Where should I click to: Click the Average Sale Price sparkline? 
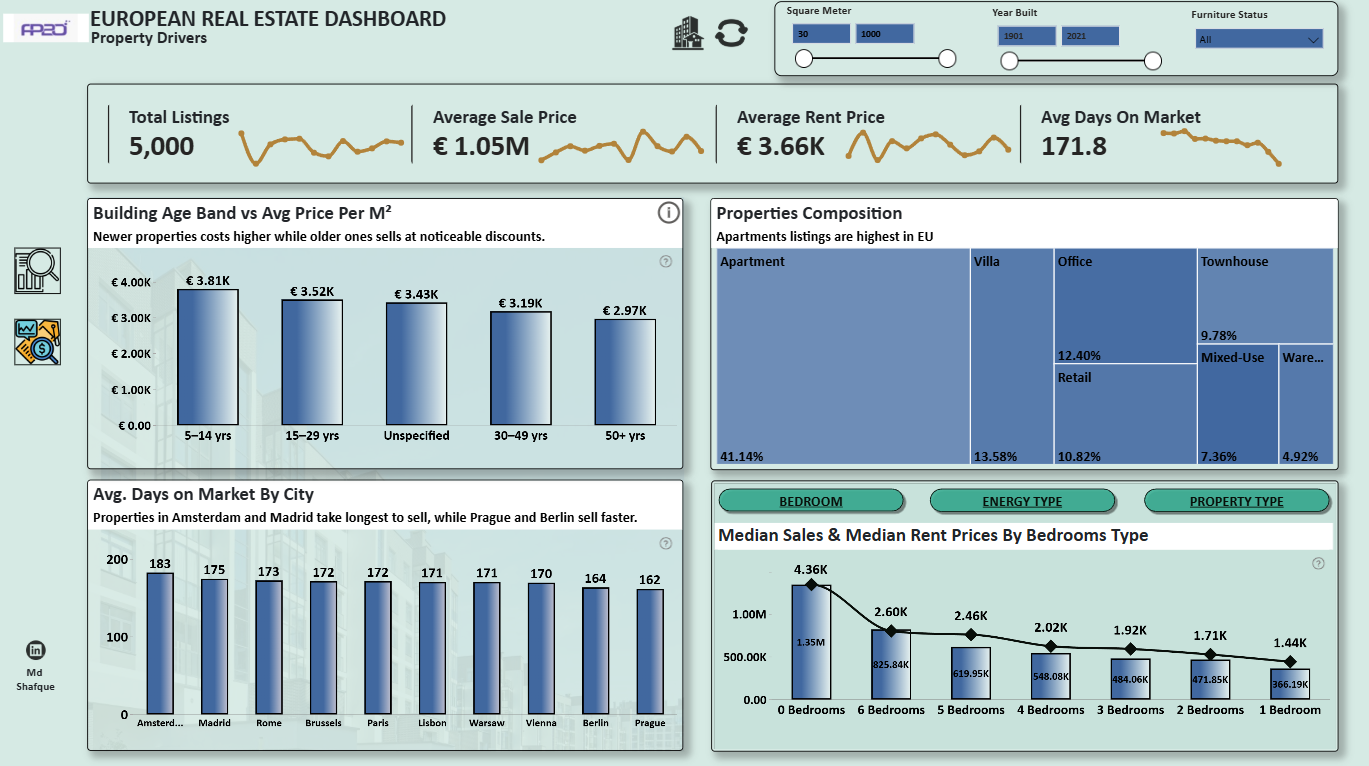(621, 146)
